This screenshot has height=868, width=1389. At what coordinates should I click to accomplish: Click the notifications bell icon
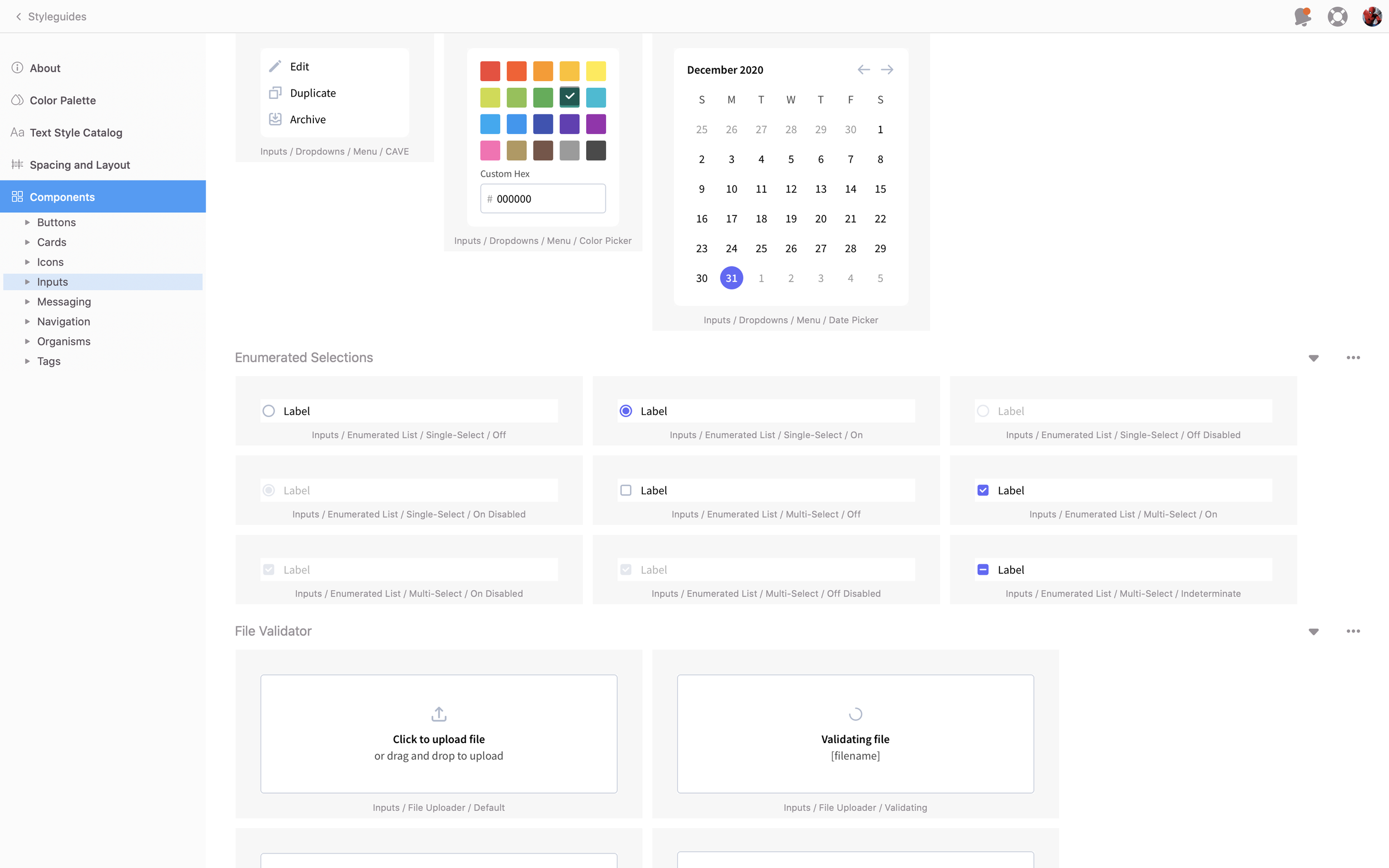point(1302,16)
